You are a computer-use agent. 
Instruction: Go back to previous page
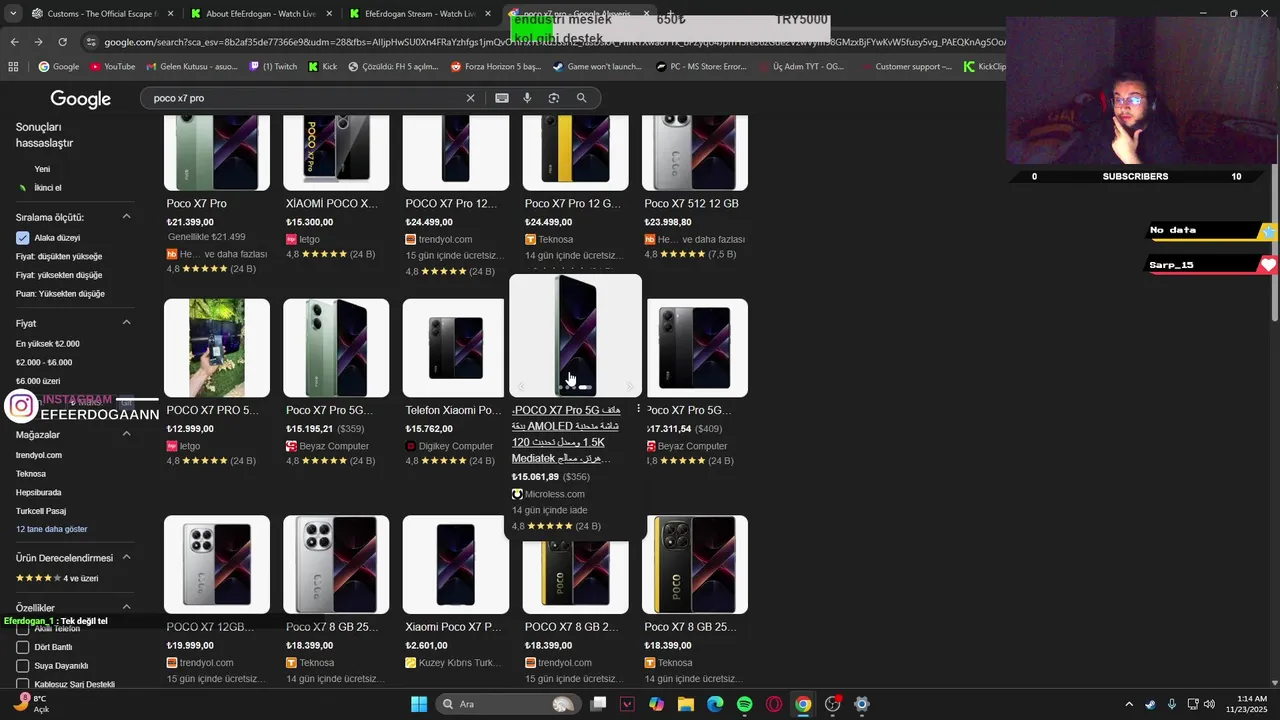(14, 42)
